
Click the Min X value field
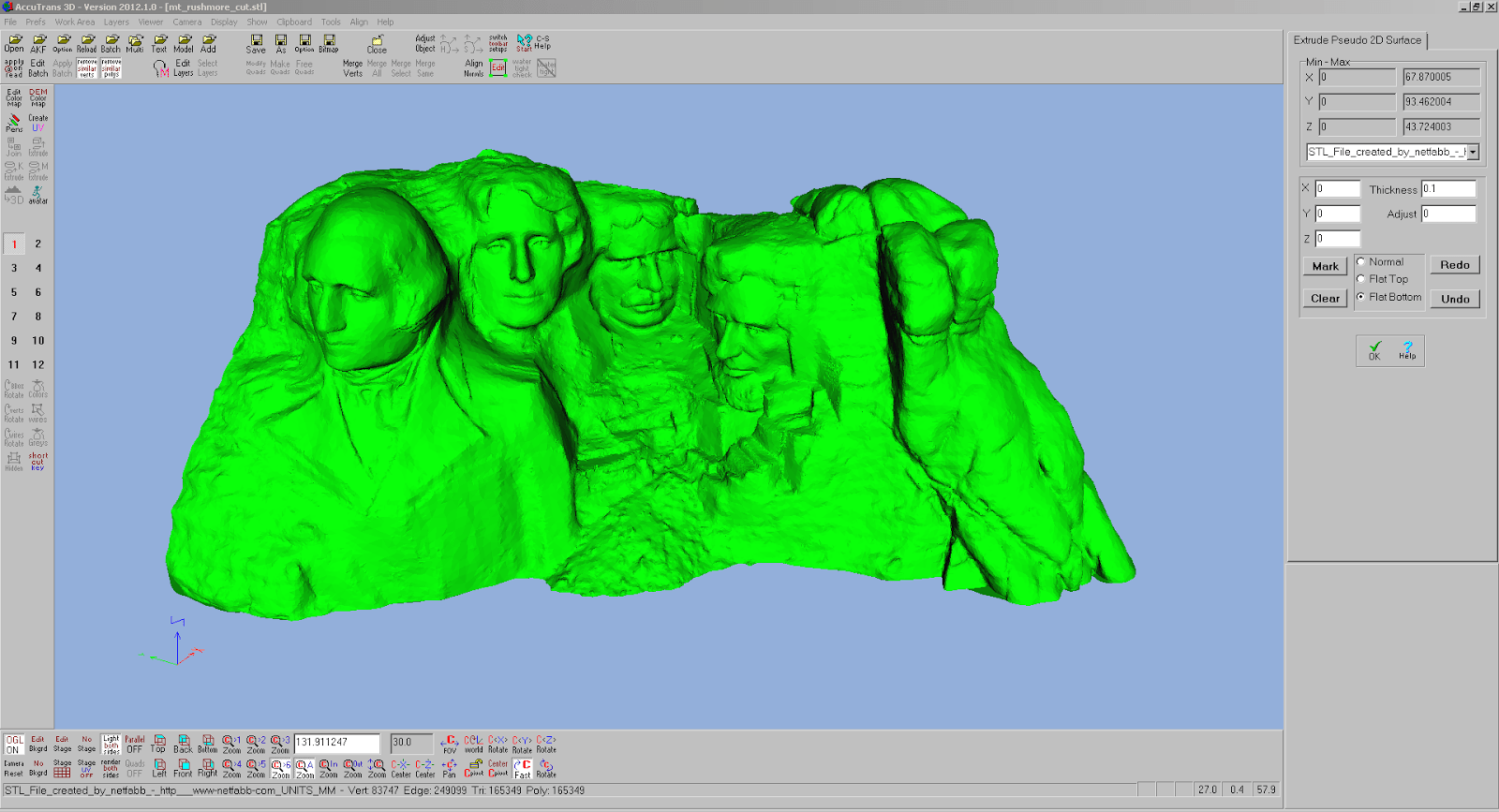(1358, 77)
